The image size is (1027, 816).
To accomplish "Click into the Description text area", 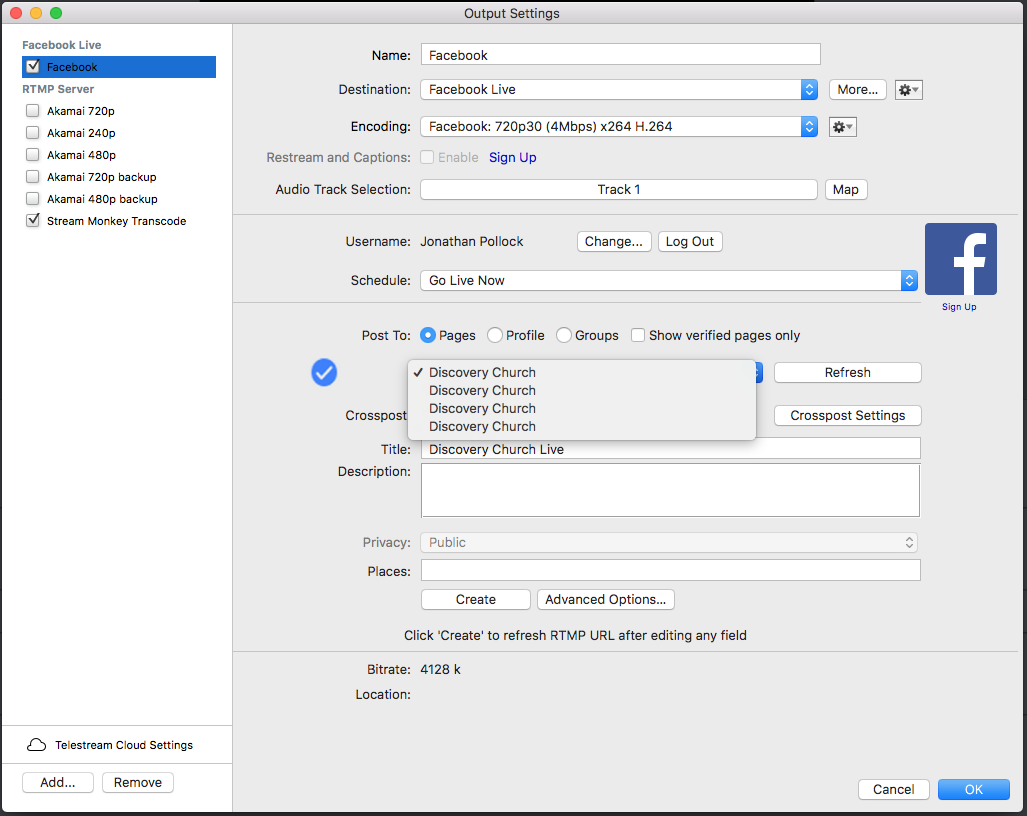I will (670, 490).
